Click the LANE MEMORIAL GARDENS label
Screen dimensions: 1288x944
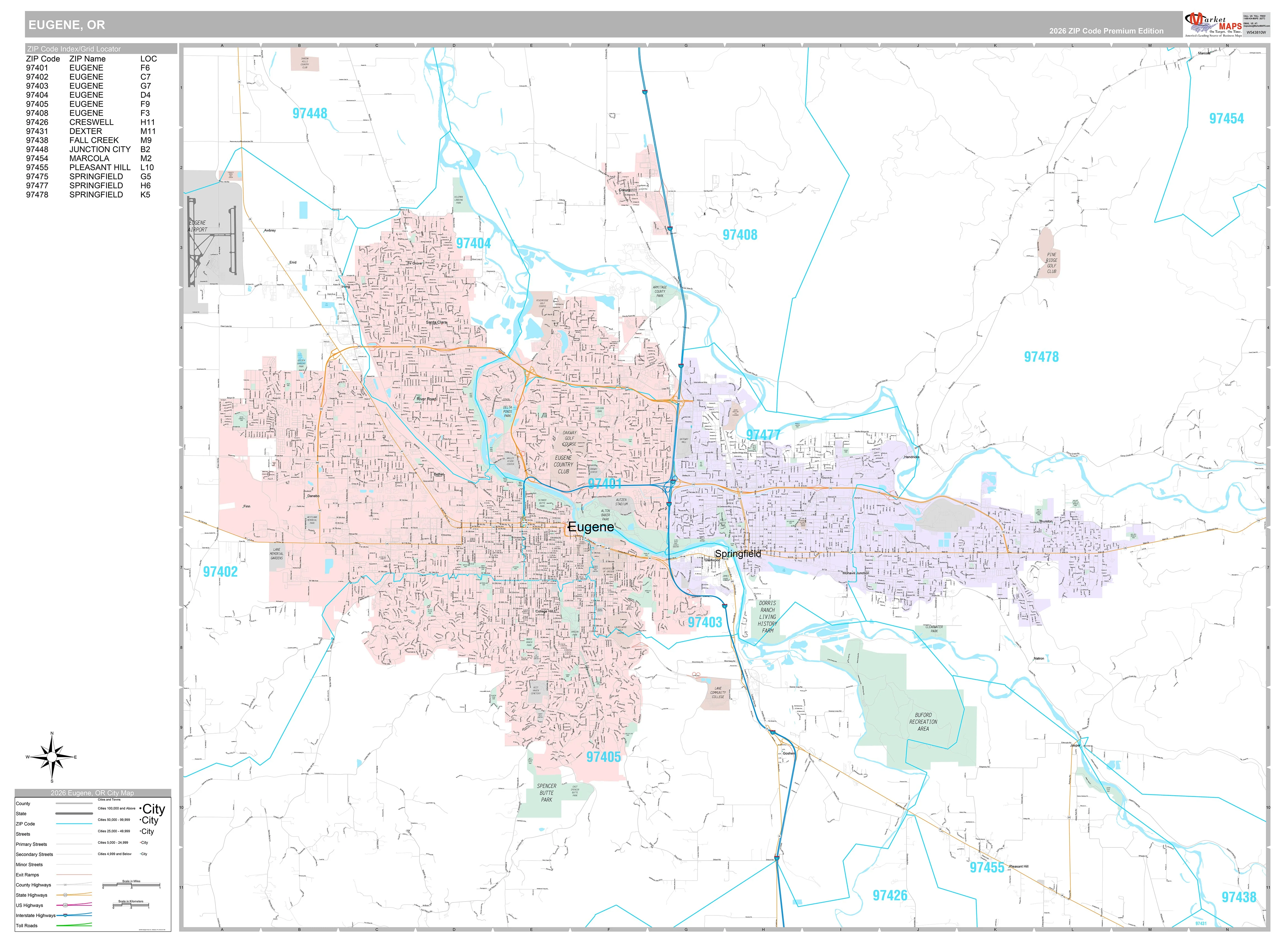click(277, 554)
